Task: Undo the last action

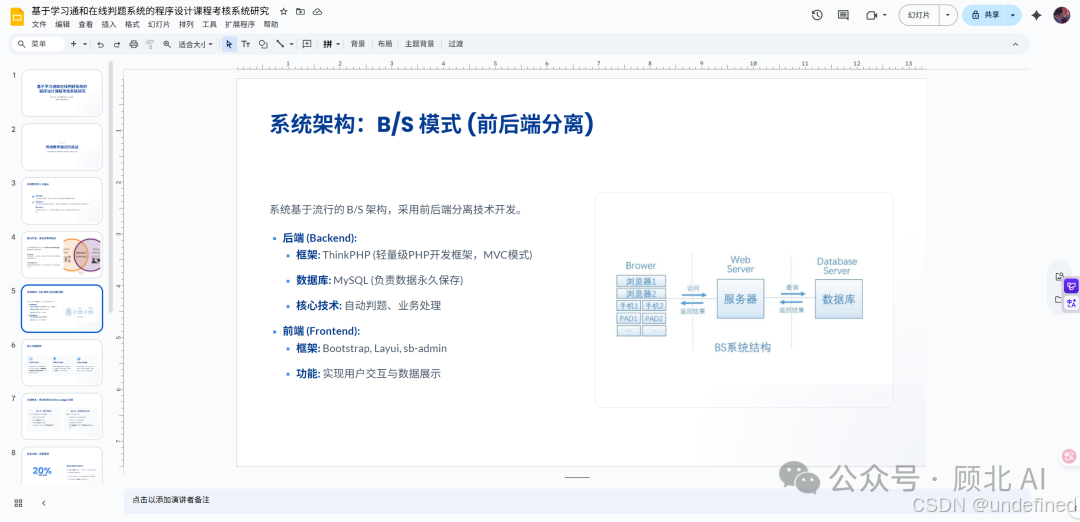Action: point(101,44)
